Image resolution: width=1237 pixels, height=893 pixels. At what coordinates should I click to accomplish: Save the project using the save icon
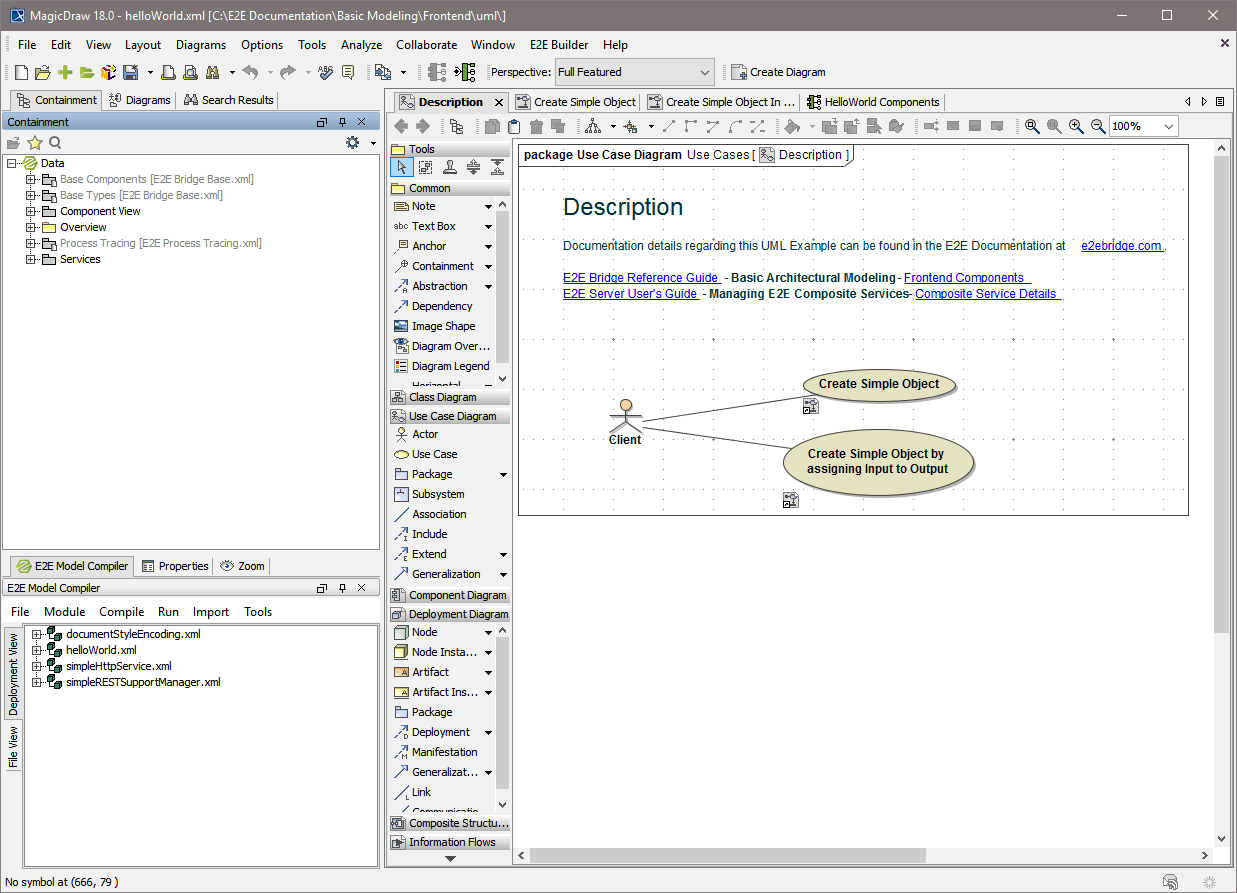point(132,71)
